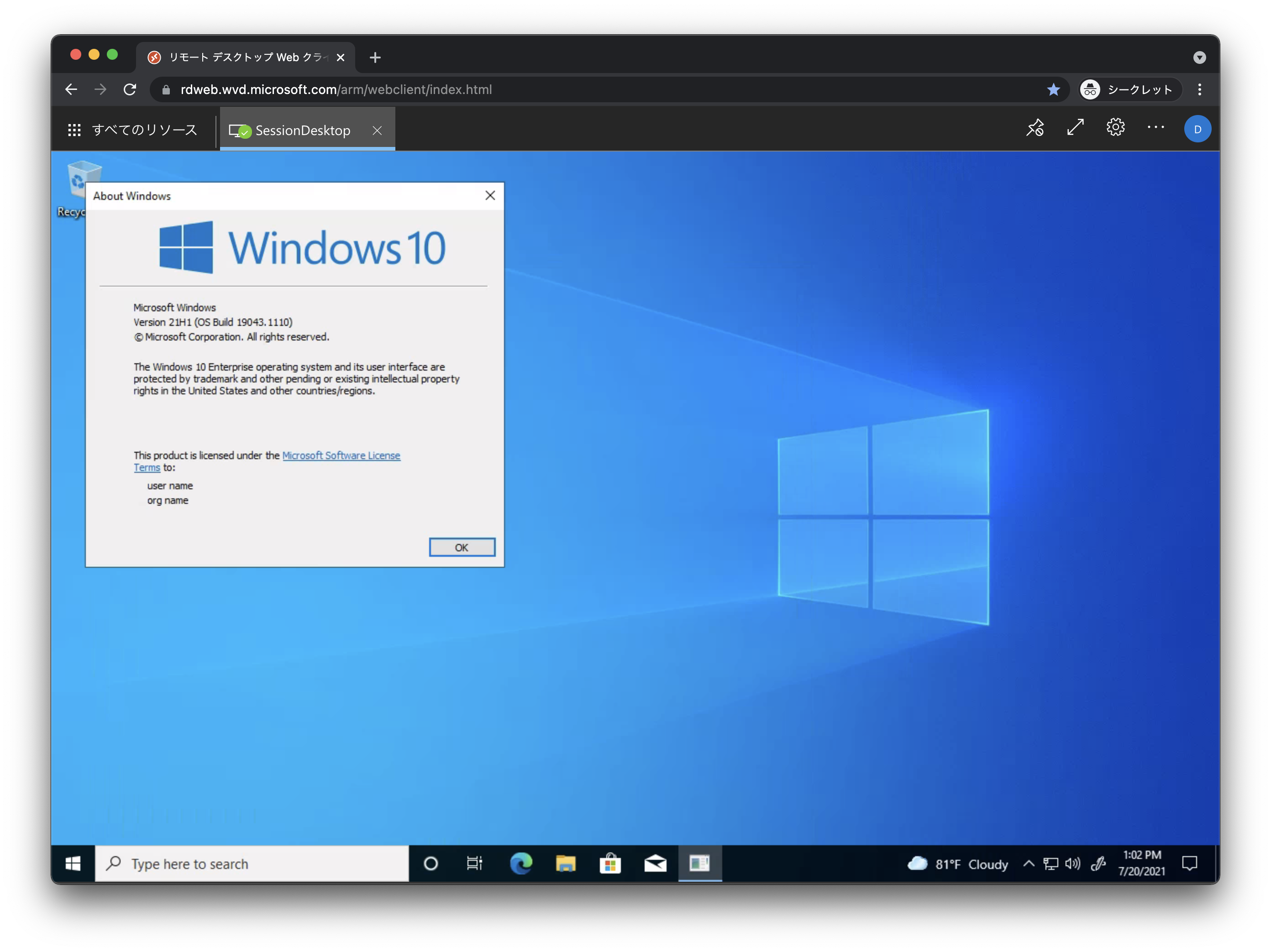Screen dimensions: 1271x952
Task: Expand the hidden system tray icons chevron
Action: coord(1029,863)
